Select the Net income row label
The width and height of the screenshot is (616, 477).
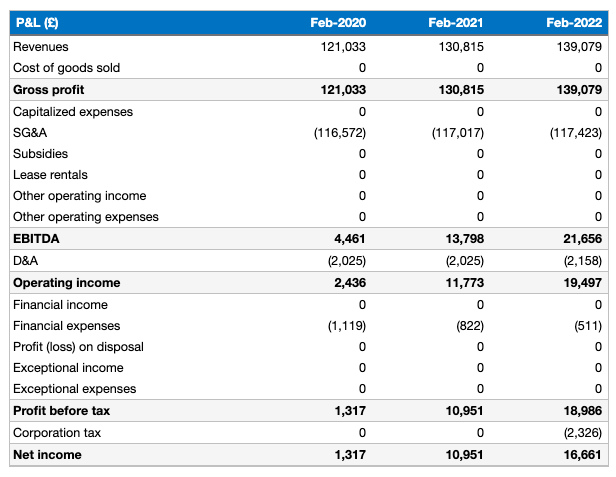47,455
